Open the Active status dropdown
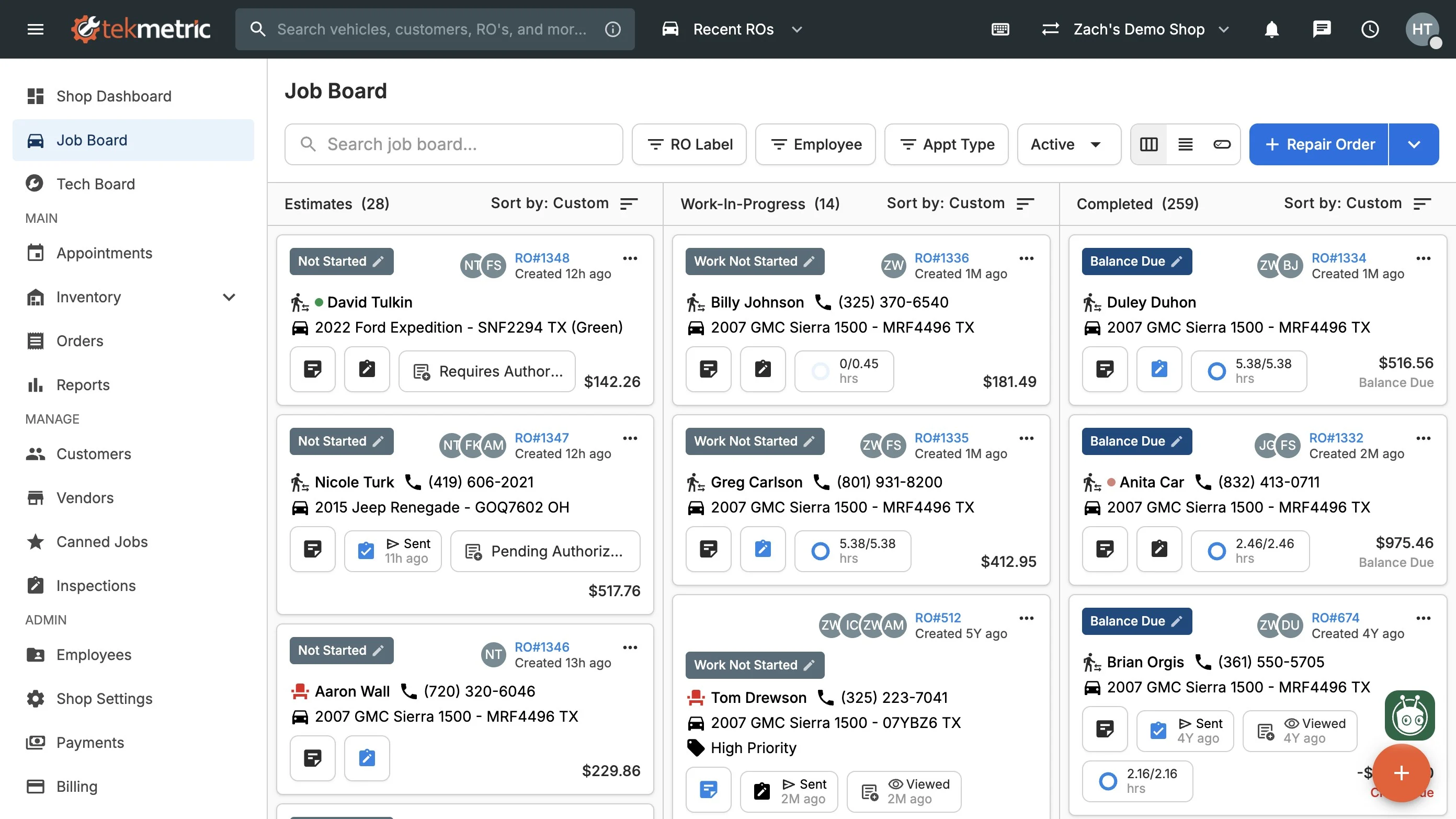The height and width of the screenshot is (819, 1456). pos(1068,145)
